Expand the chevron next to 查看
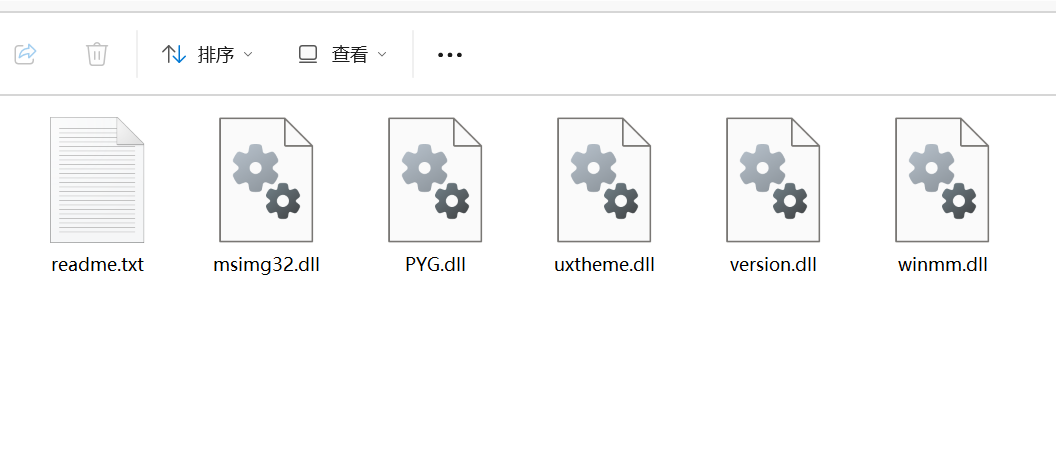The width and height of the screenshot is (1056, 456). pos(382,55)
